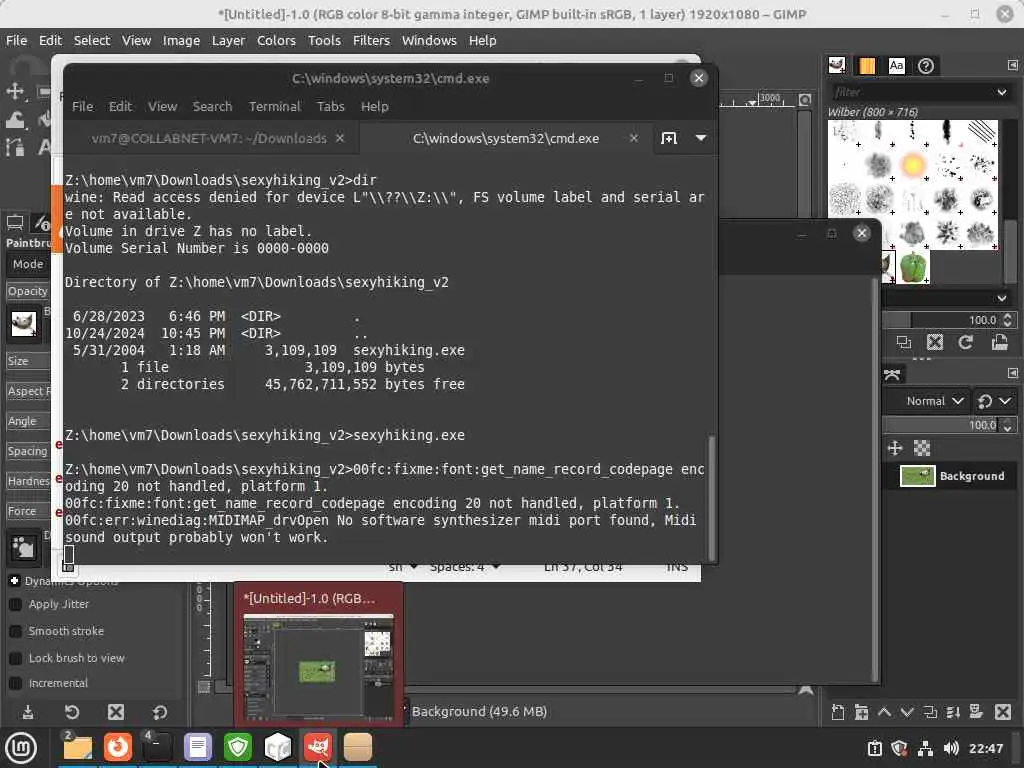1024x768 pixels.
Task: Open the brush filter dropdown
Action: click(x=1001, y=92)
